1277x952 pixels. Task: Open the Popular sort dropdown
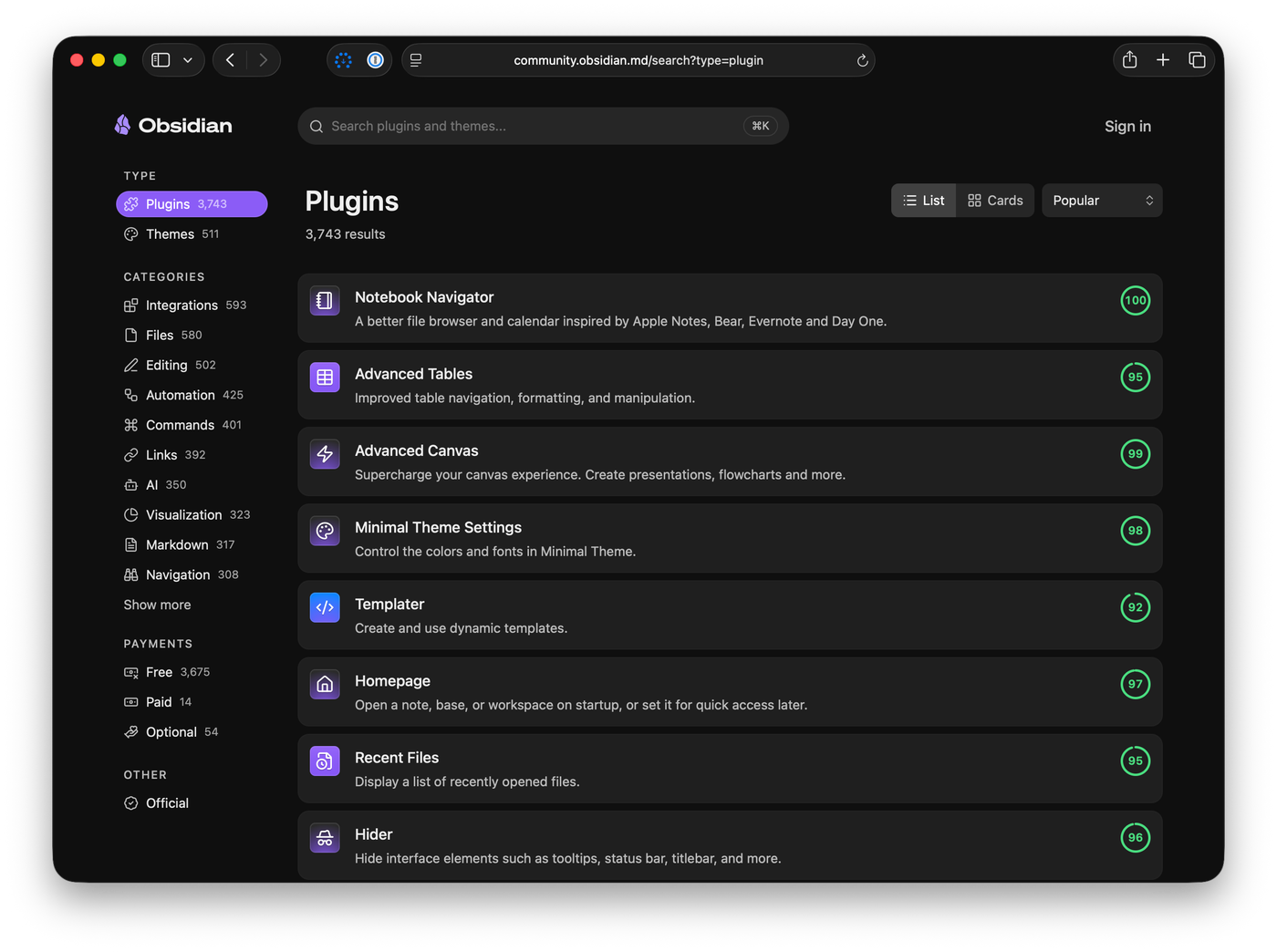click(1102, 201)
